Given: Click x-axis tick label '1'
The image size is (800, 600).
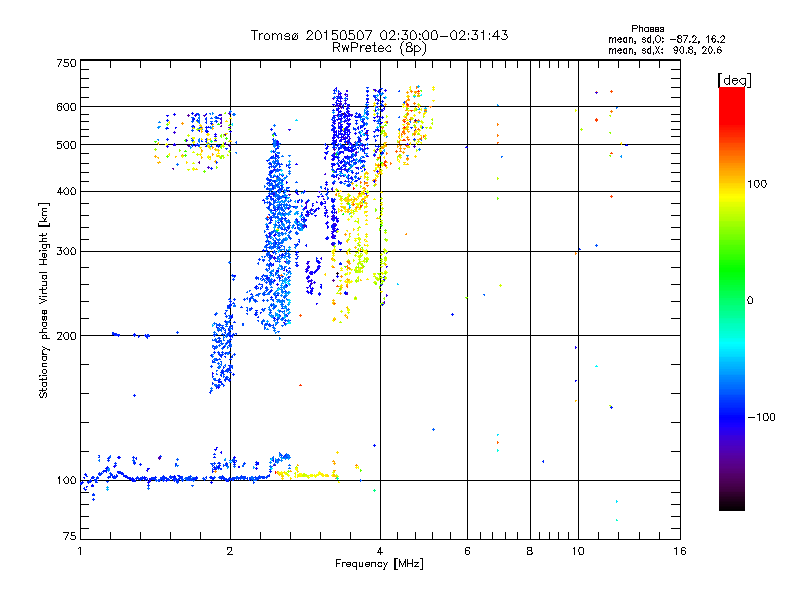Looking at the screenshot, I should (x=80, y=551).
